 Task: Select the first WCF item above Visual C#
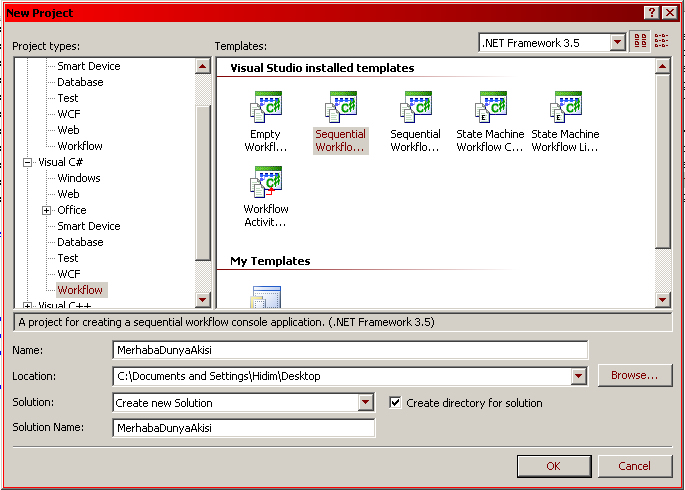pos(69,114)
